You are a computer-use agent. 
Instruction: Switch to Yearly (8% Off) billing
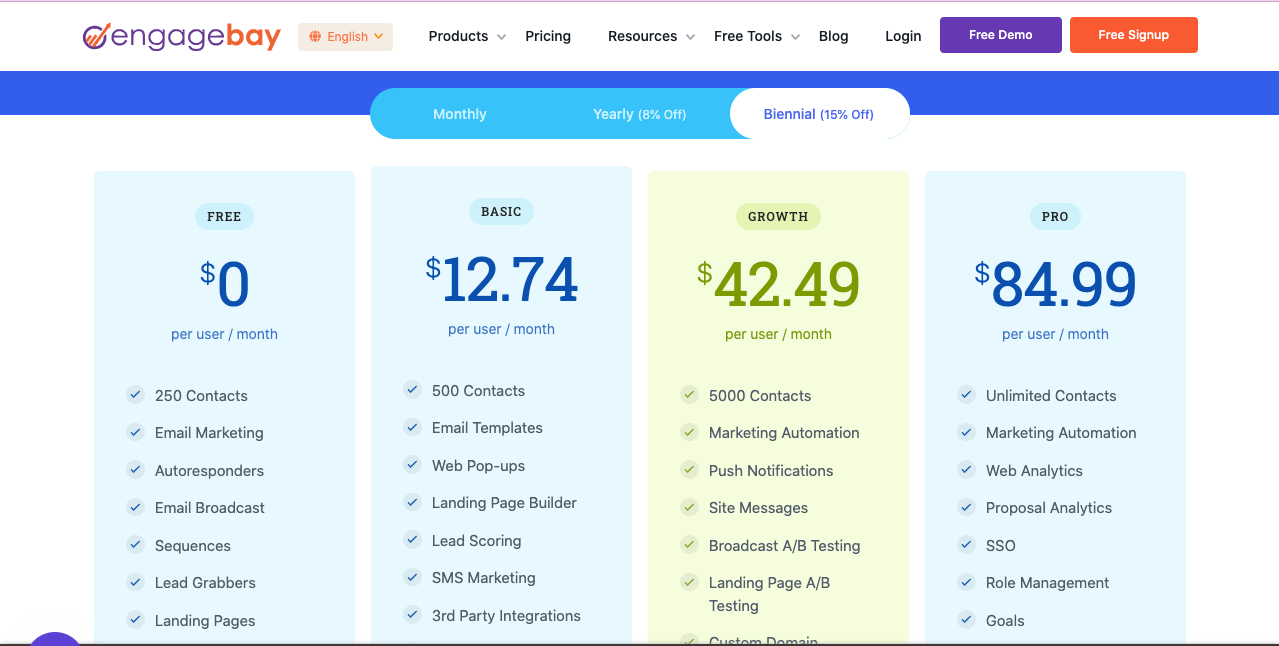(x=640, y=114)
